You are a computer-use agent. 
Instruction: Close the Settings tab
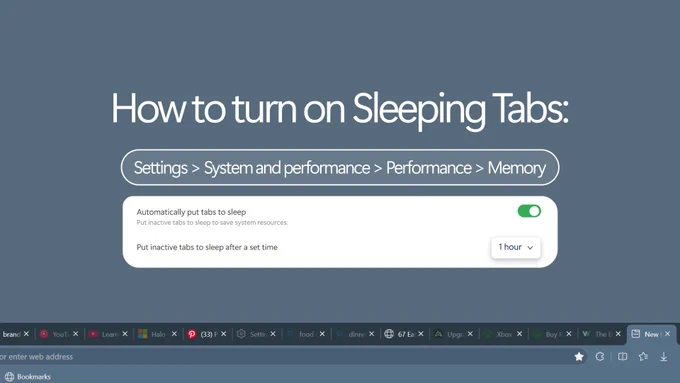pos(273,334)
